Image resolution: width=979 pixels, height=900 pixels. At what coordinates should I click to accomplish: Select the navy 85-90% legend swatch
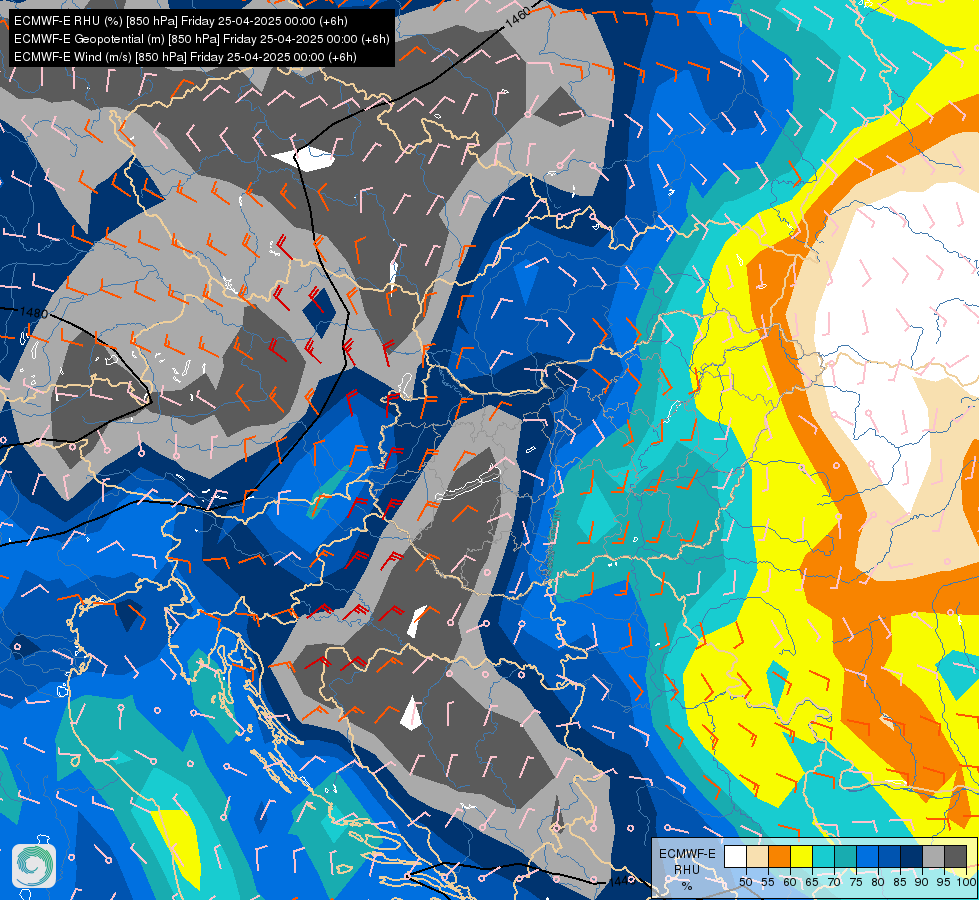(911, 856)
